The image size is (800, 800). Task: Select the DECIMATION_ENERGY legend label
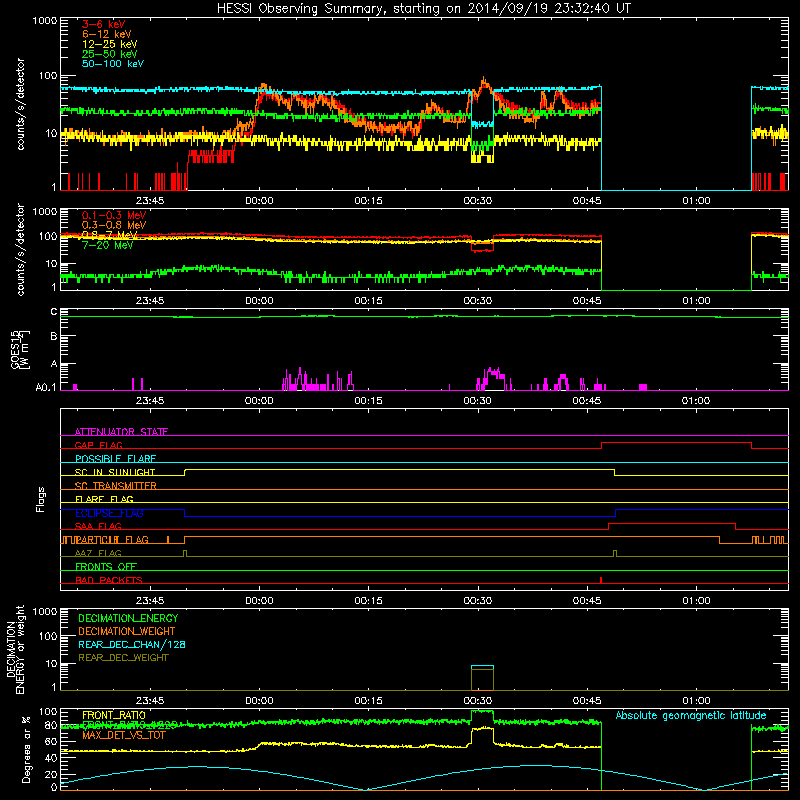tap(128, 618)
